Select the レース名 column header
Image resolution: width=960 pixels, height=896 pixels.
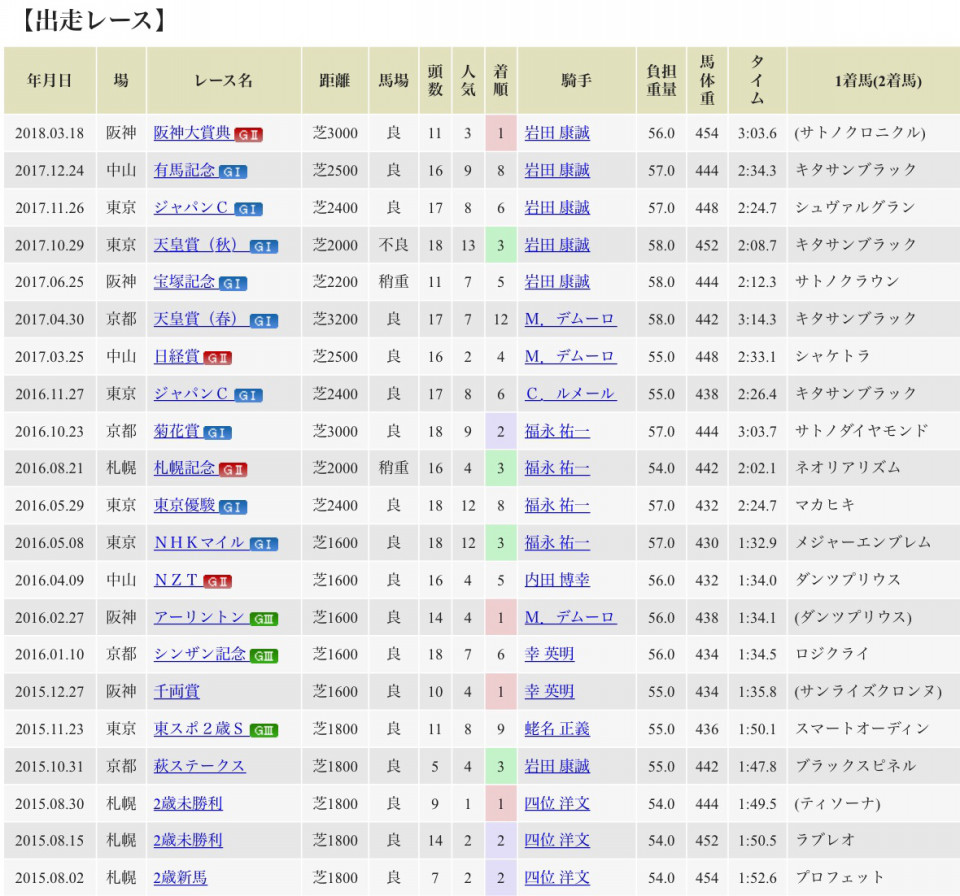click(223, 80)
